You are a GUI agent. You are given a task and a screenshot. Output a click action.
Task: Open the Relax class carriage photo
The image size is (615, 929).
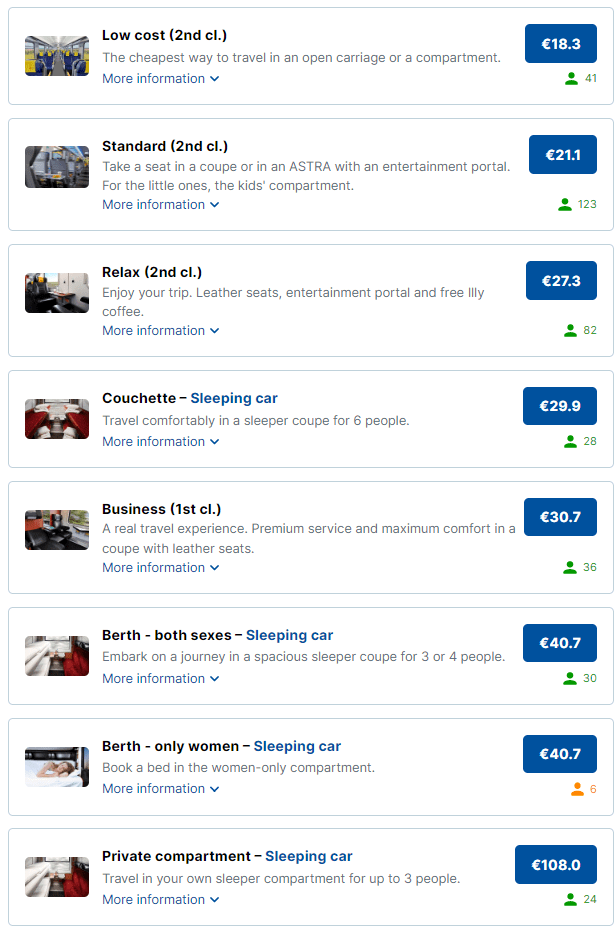[57, 293]
